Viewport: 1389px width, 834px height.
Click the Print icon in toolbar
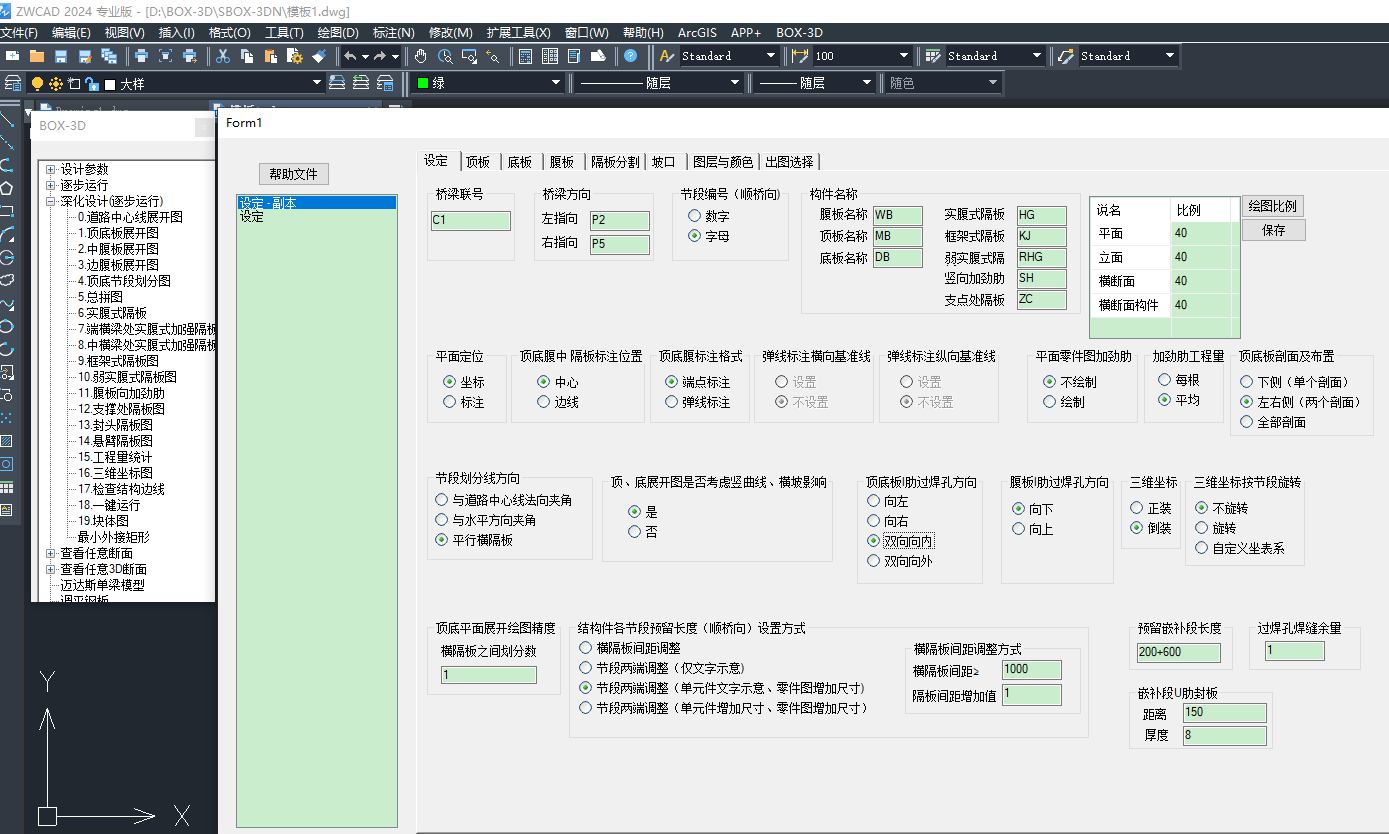tap(141, 56)
